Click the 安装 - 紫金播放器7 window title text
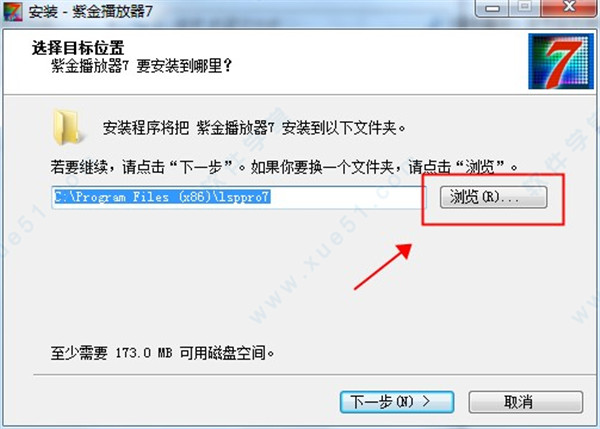The height and width of the screenshot is (429, 600). pyautogui.click(x=91, y=11)
